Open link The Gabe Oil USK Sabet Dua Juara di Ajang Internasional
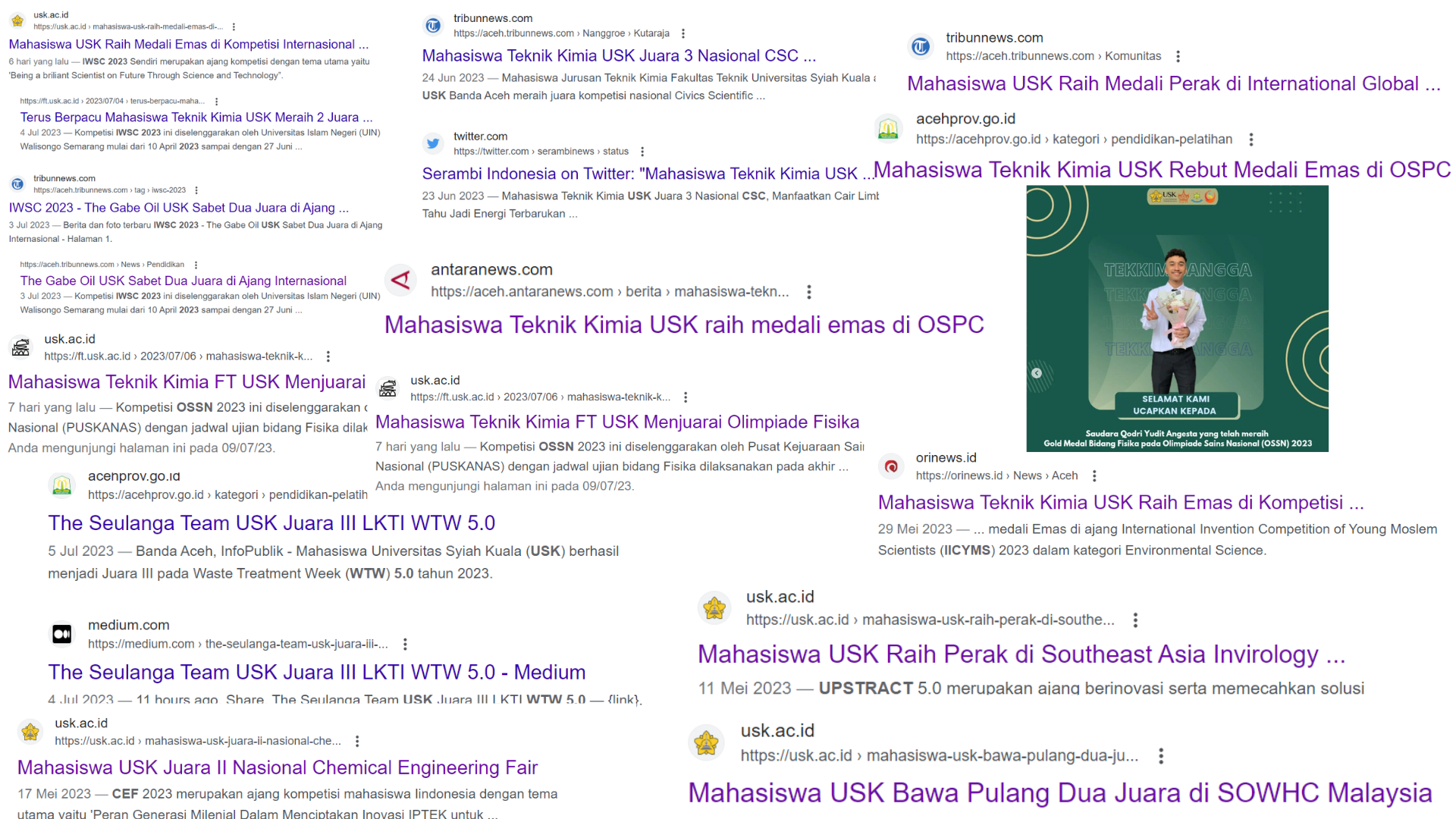Viewport: 1456px width, 819px height. coord(184,281)
